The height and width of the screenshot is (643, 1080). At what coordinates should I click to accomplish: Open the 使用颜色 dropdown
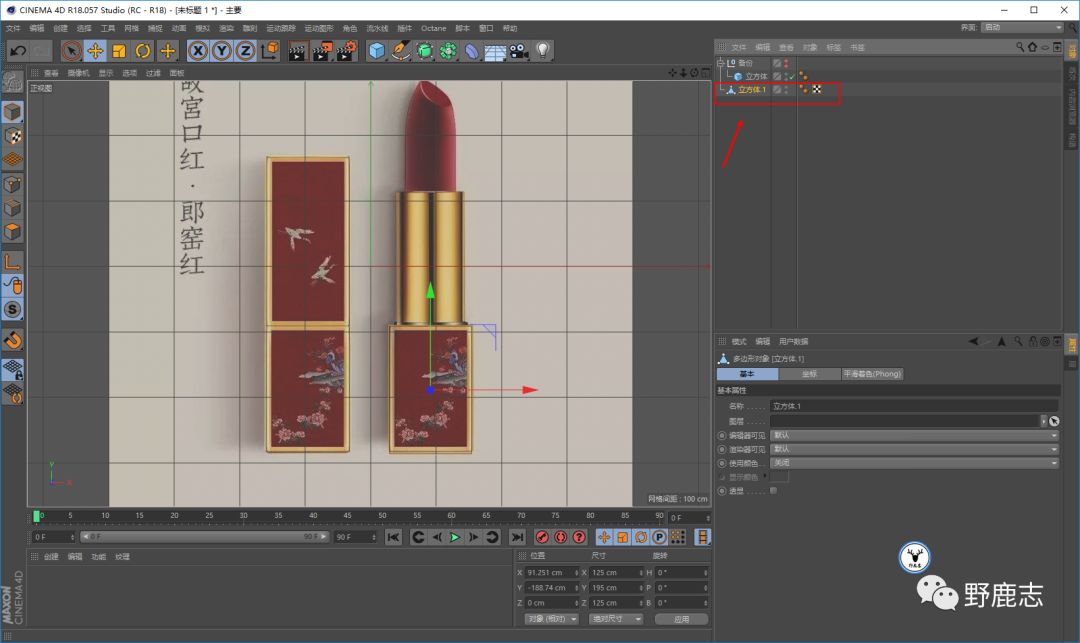coord(913,463)
